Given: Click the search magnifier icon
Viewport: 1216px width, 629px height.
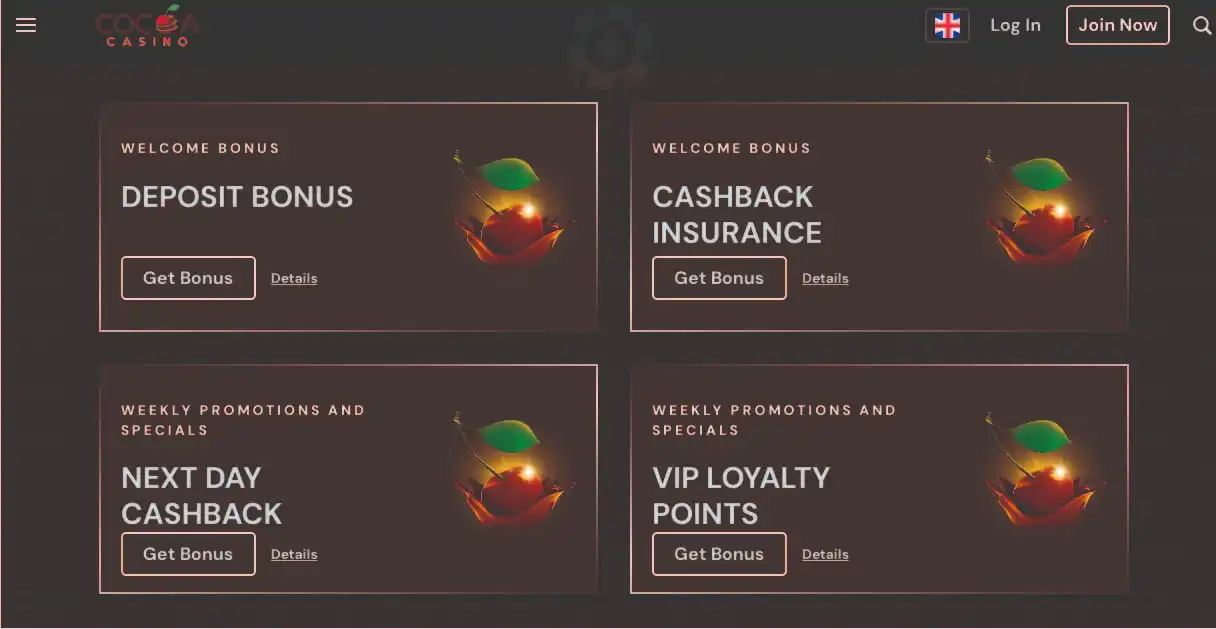Looking at the screenshot, I should point(1202,26).
